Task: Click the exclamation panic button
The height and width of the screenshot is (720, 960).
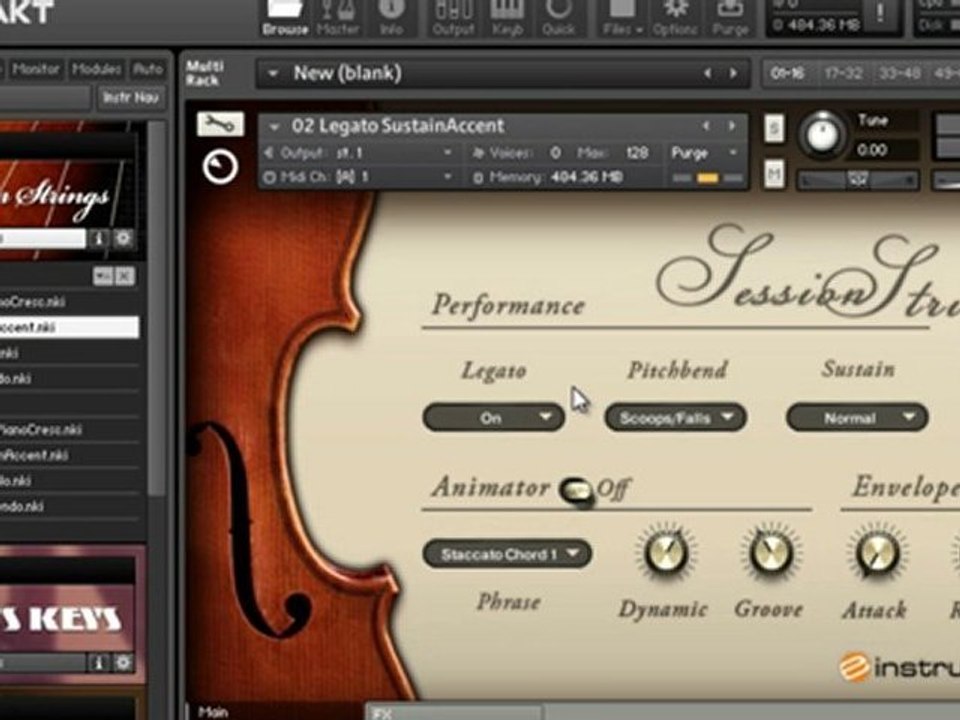Action: point(880,13)
